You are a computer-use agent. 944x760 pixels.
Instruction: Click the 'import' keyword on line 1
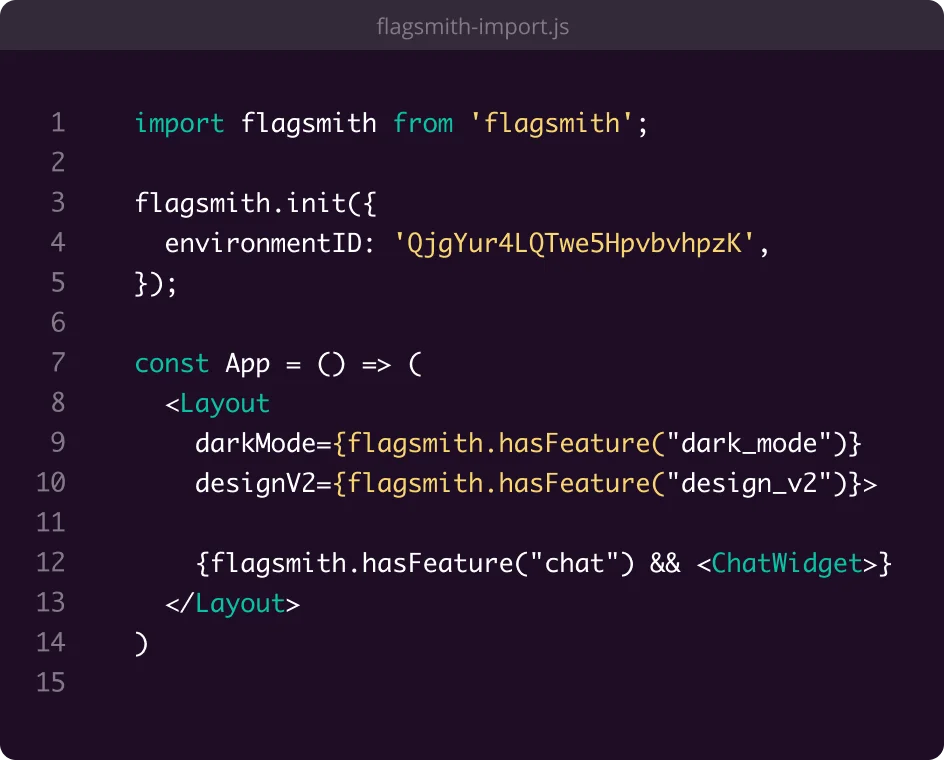tap(179, 123)
